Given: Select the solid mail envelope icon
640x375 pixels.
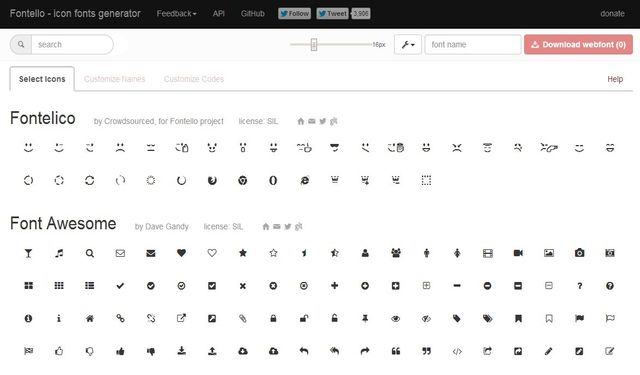Looking at the screenshot, I should 151,253.
